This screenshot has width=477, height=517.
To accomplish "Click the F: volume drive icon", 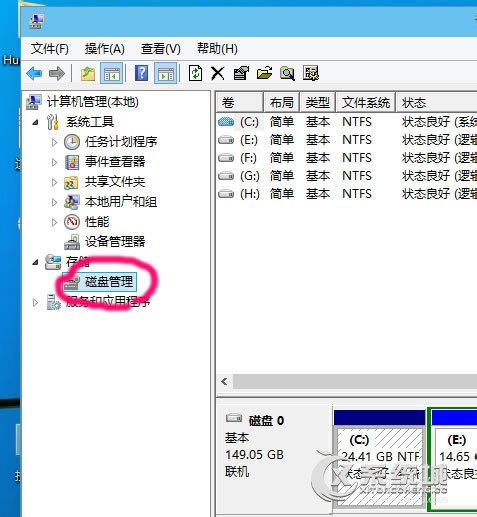I will pos(226,158).
